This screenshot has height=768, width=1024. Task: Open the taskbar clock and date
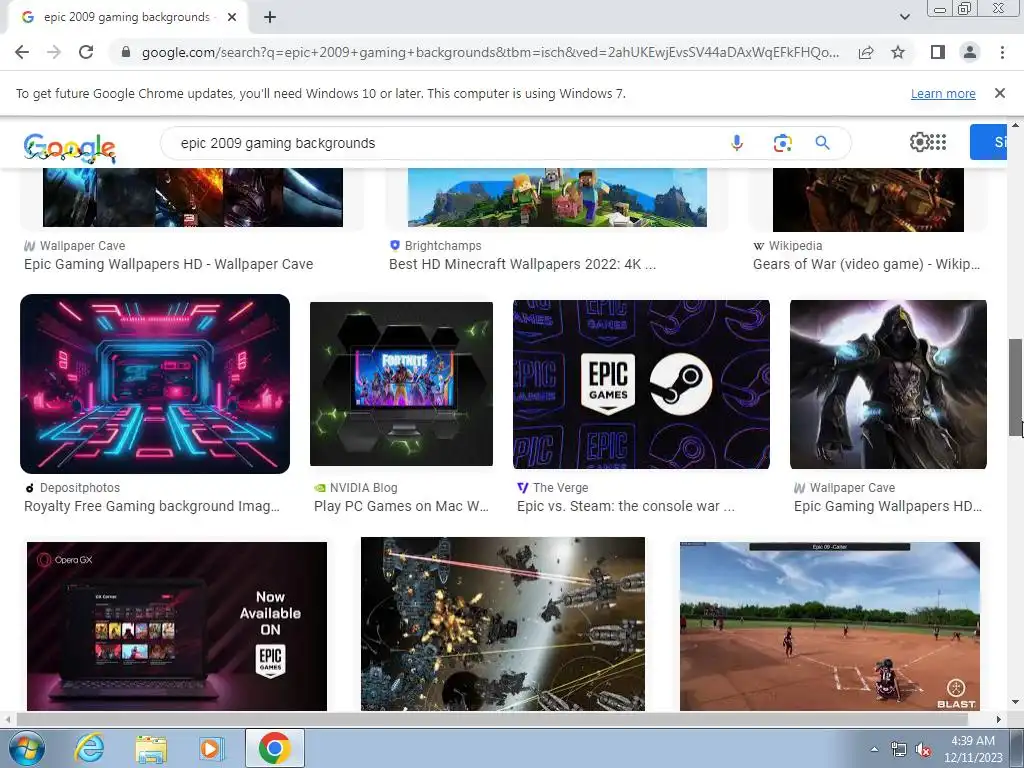973,749
